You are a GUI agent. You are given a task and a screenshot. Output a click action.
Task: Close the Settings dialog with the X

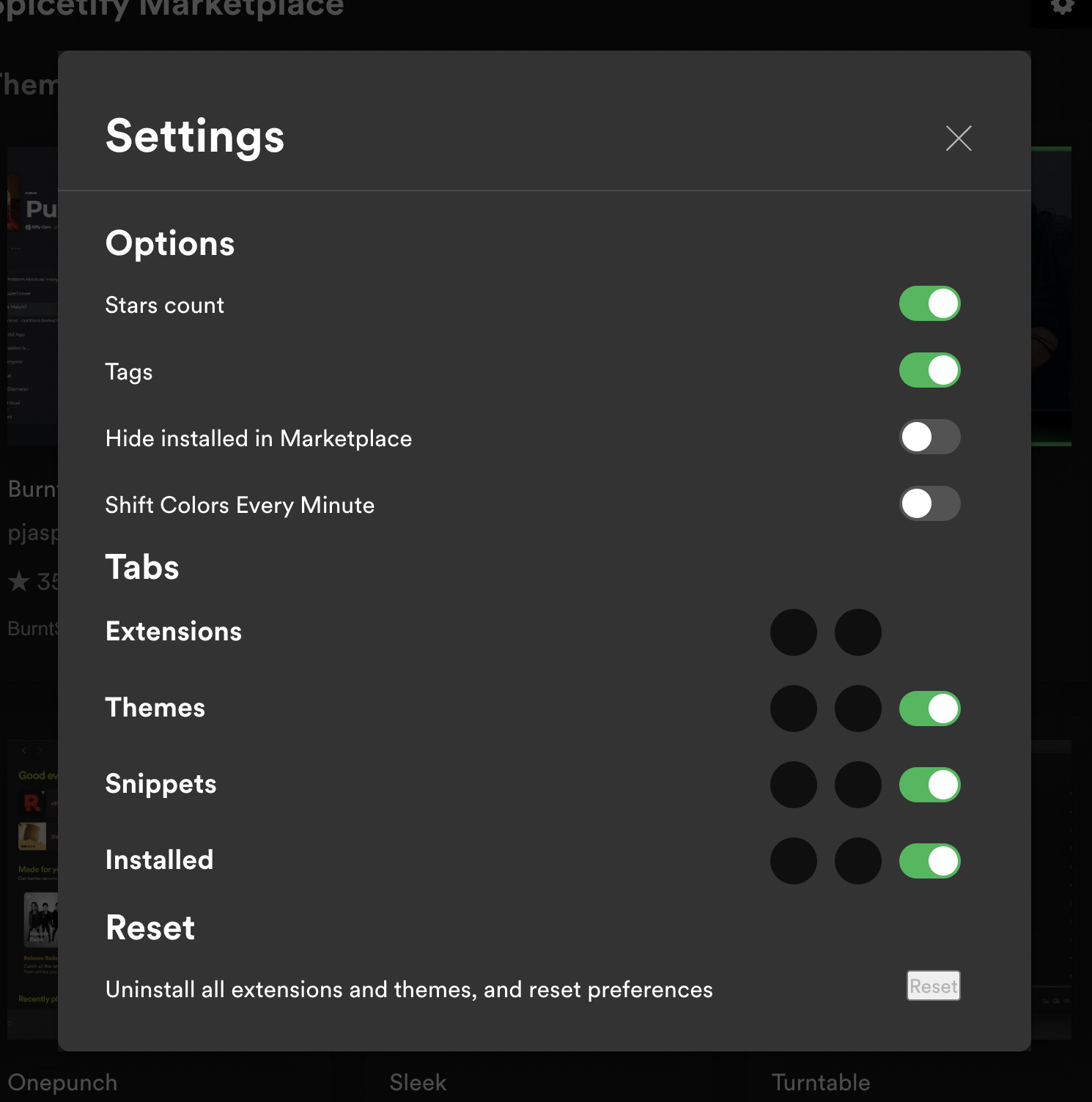click(x=958, y=138)
